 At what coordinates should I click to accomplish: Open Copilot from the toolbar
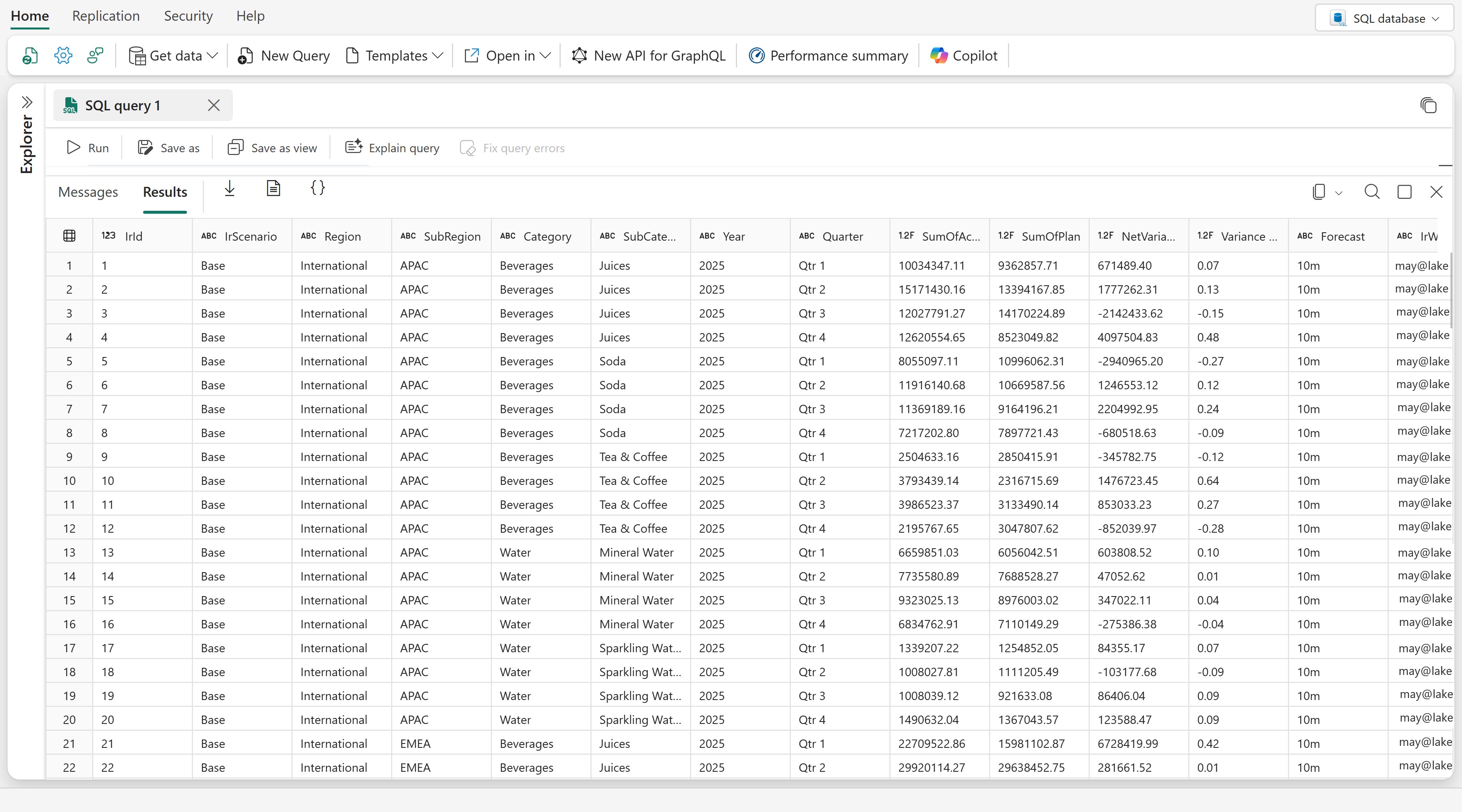[x=964, y=56]
